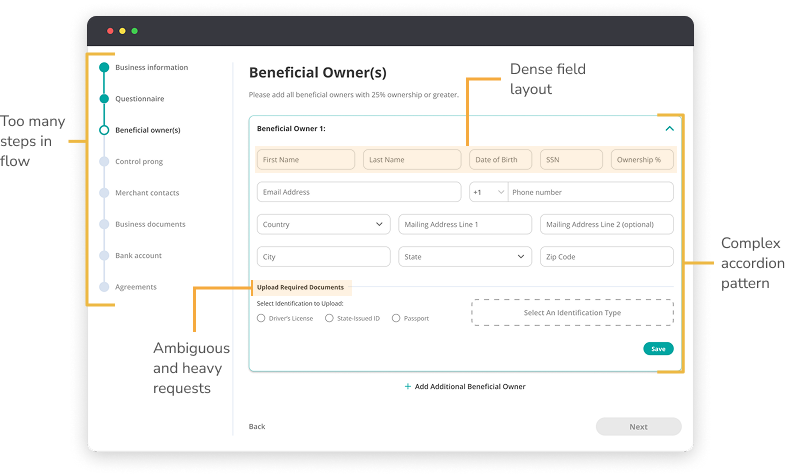Click the Agreements step circle

[x=104, y=287]
